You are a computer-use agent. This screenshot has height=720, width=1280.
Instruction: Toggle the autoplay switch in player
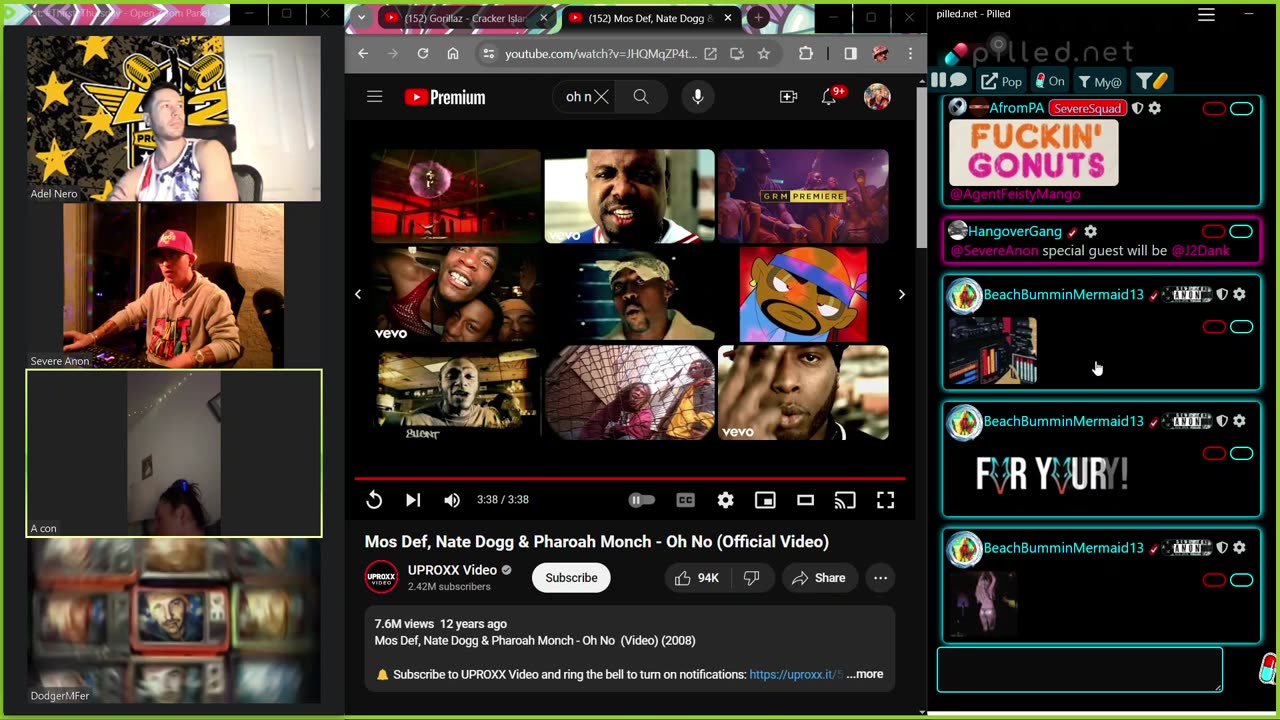tap(642, 500)
